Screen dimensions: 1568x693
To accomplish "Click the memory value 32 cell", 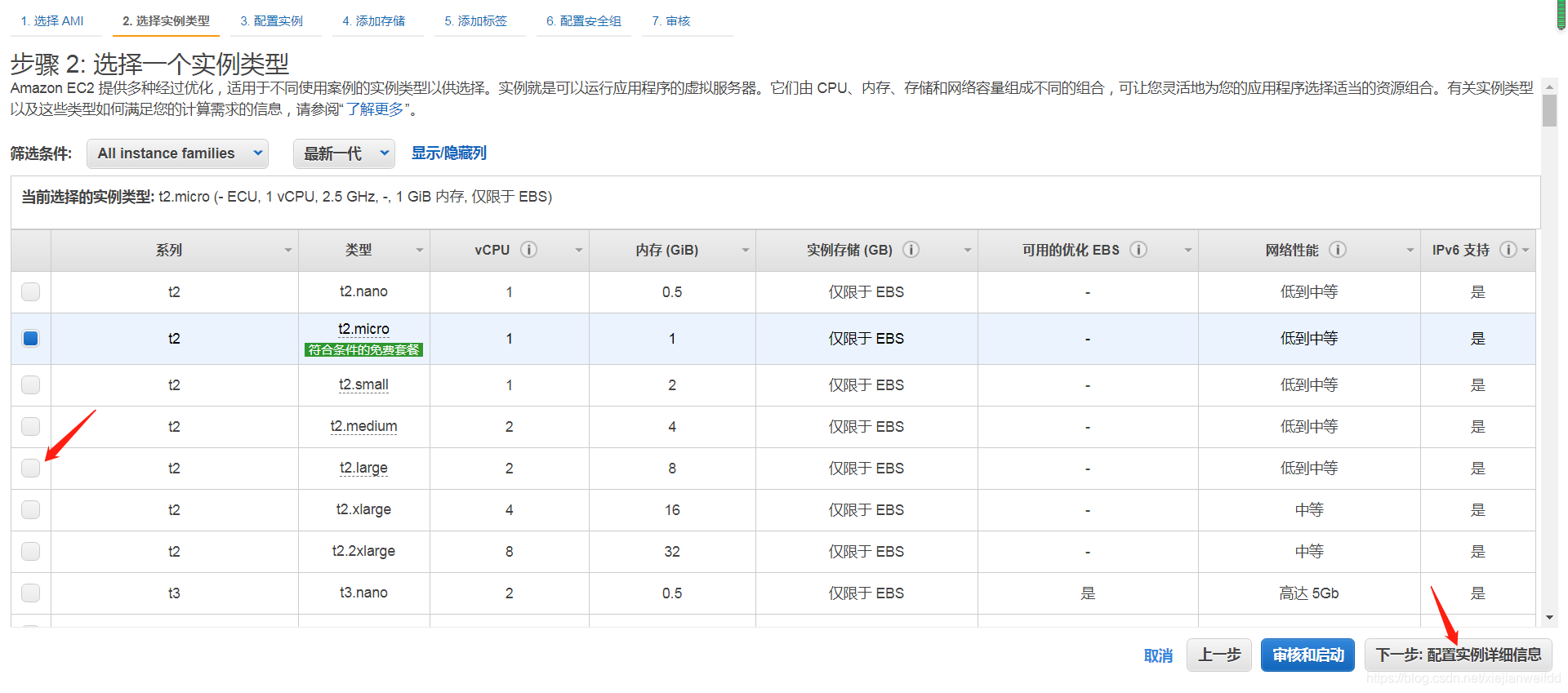I will coord(672,552).
